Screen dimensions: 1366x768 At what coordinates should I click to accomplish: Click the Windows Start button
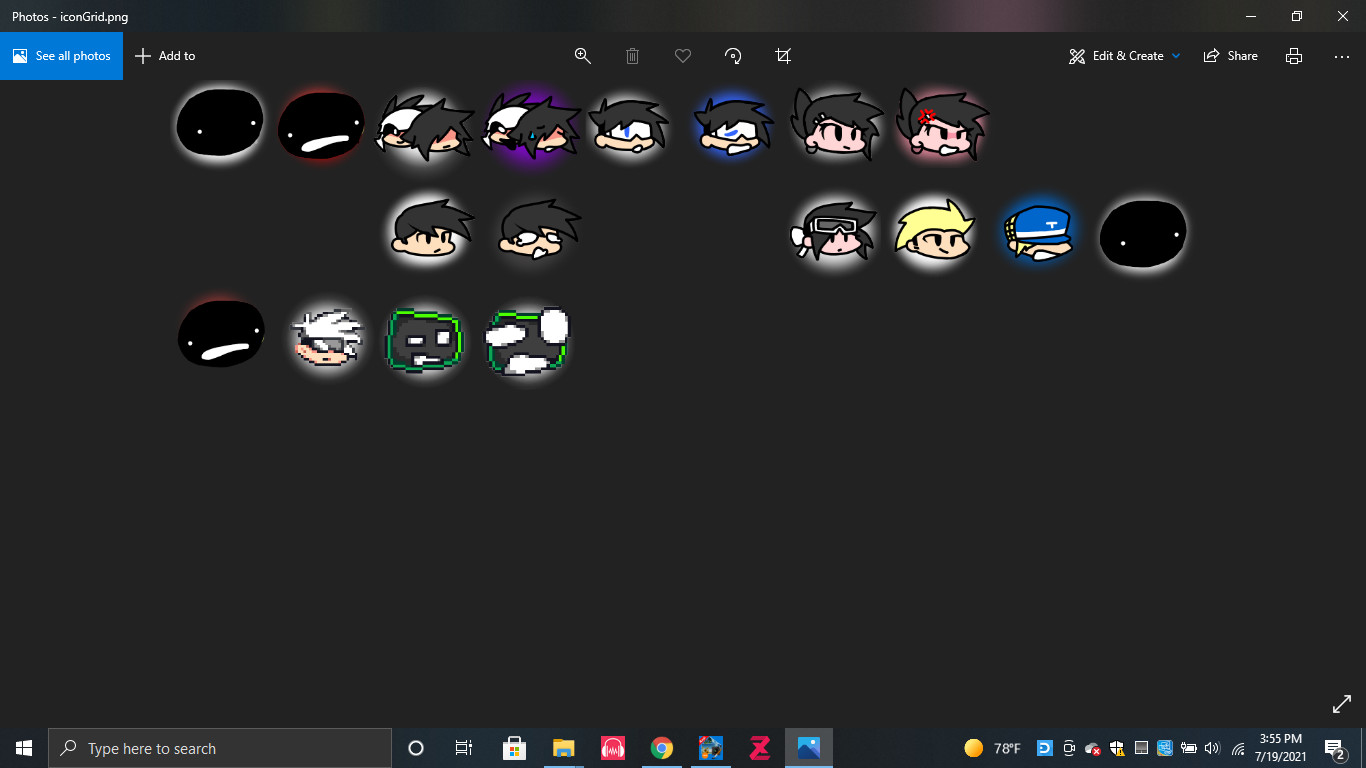tap(24, 748)
